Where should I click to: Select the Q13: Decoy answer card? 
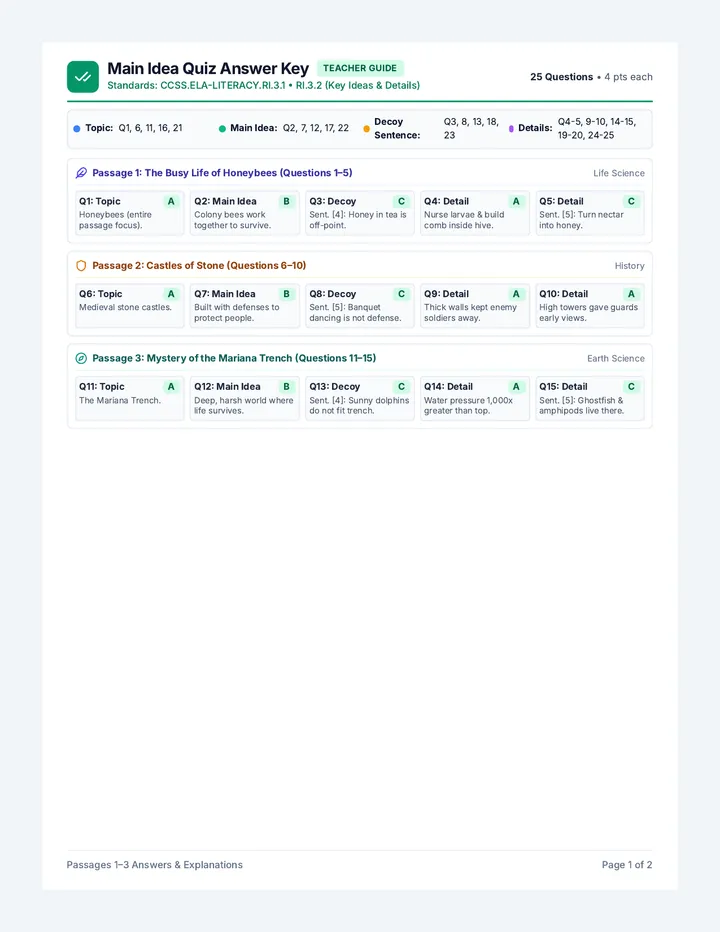[360, 398]
